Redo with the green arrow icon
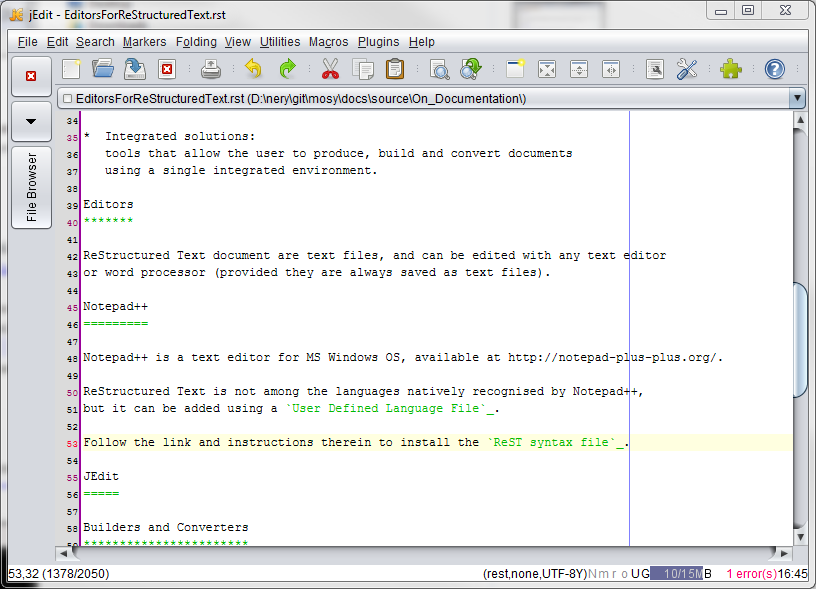This screenshot has width=816, height=589. 287,69
